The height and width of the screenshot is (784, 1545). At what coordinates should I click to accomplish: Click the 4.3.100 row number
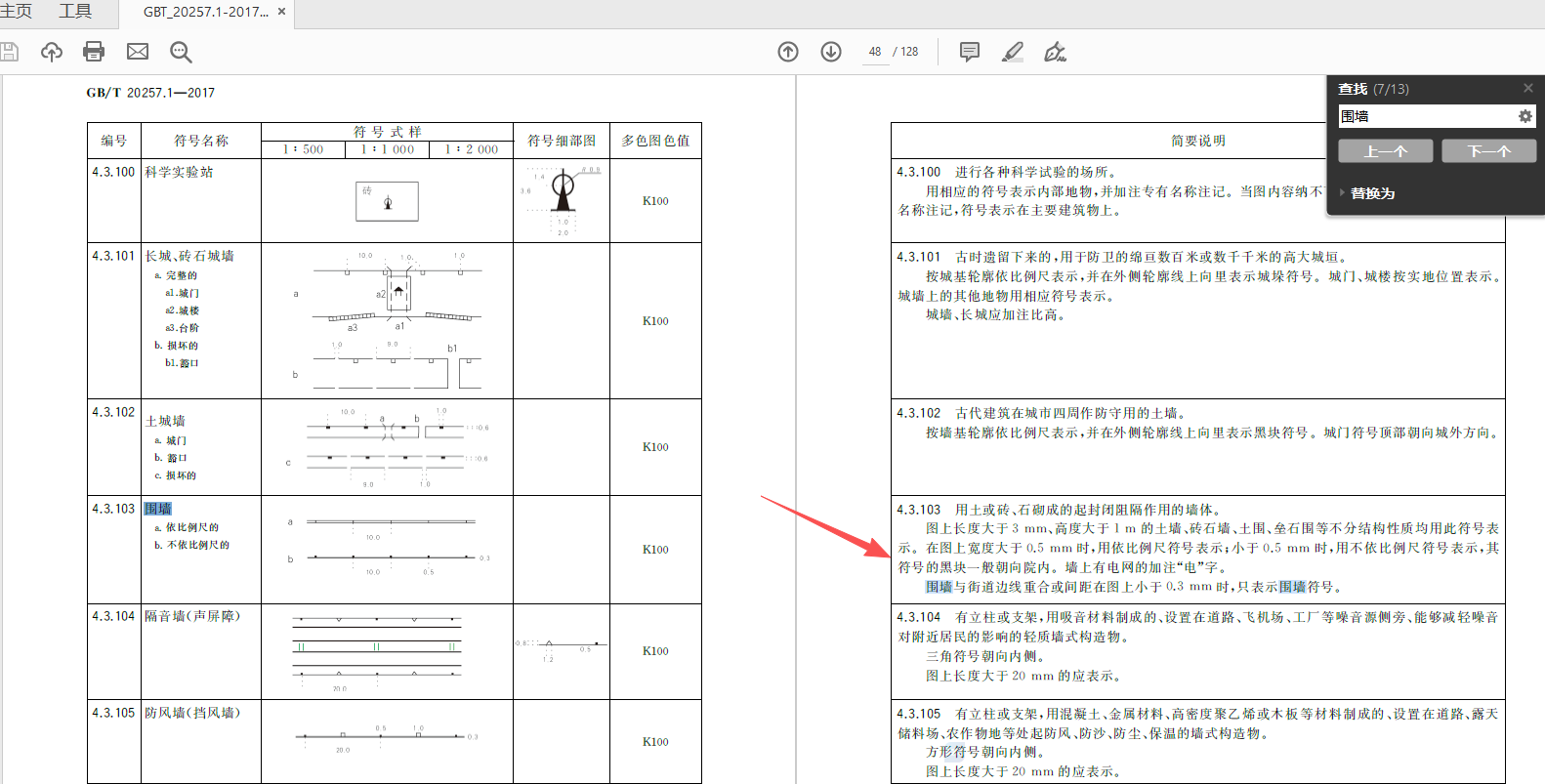point(113,172)
